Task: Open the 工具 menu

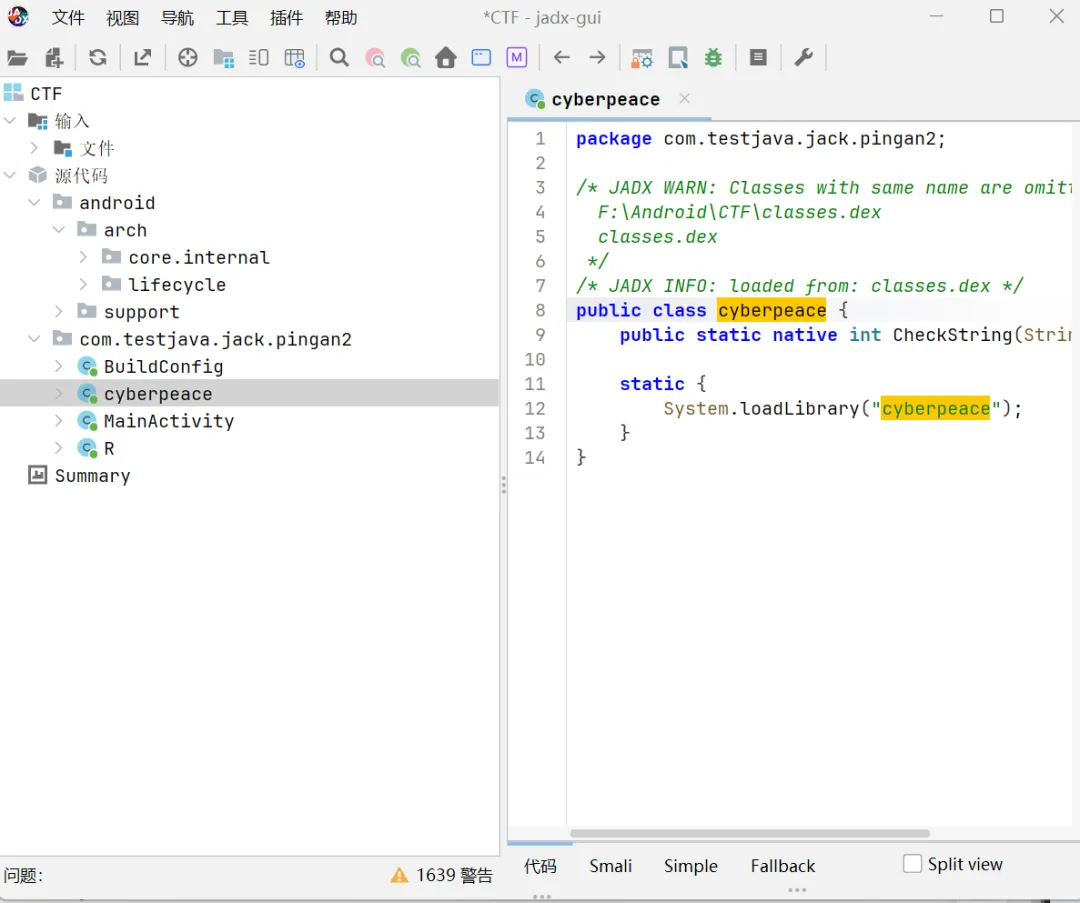Action: click(232, 18)
